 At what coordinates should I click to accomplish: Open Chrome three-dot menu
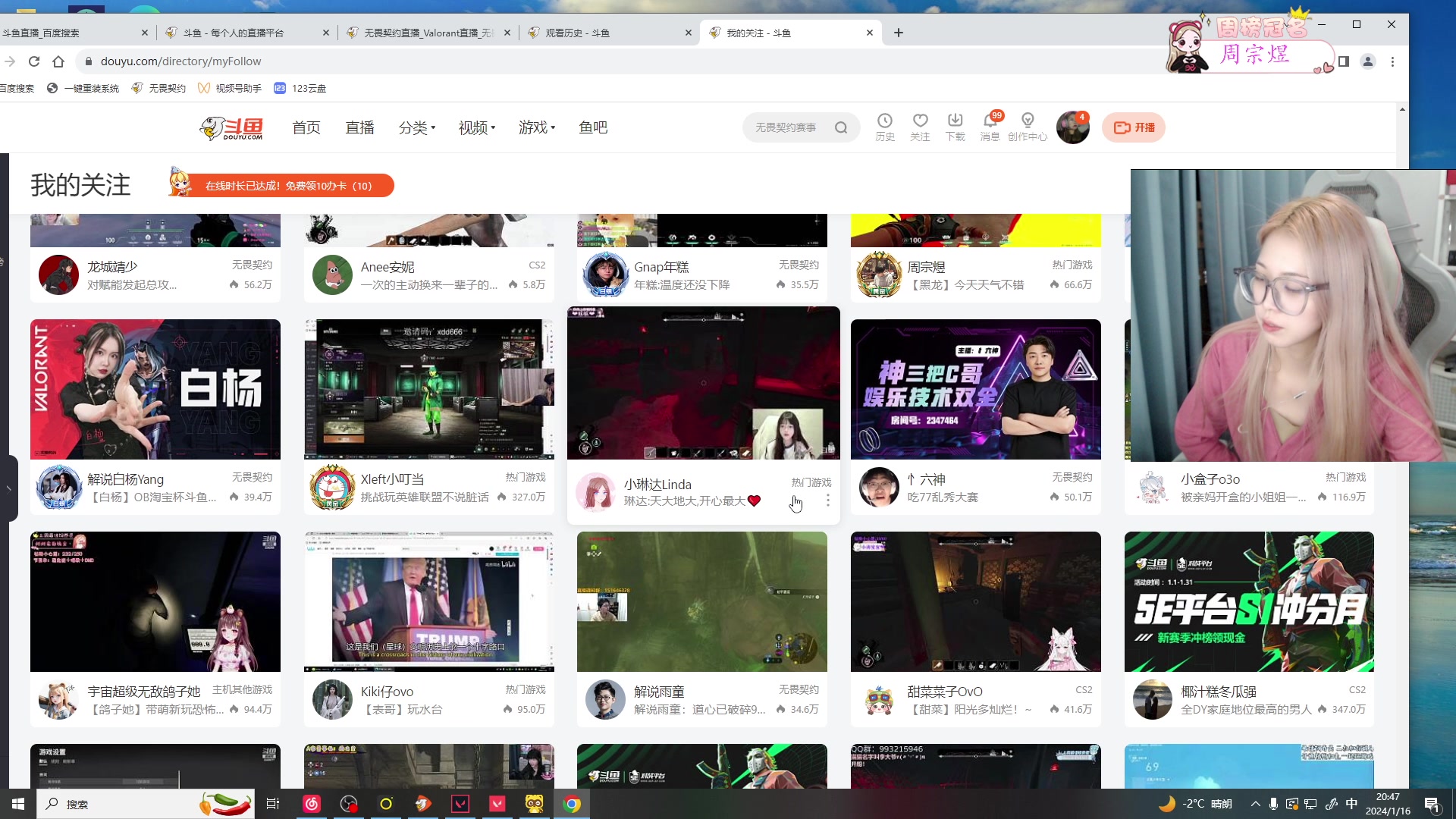1392,61
